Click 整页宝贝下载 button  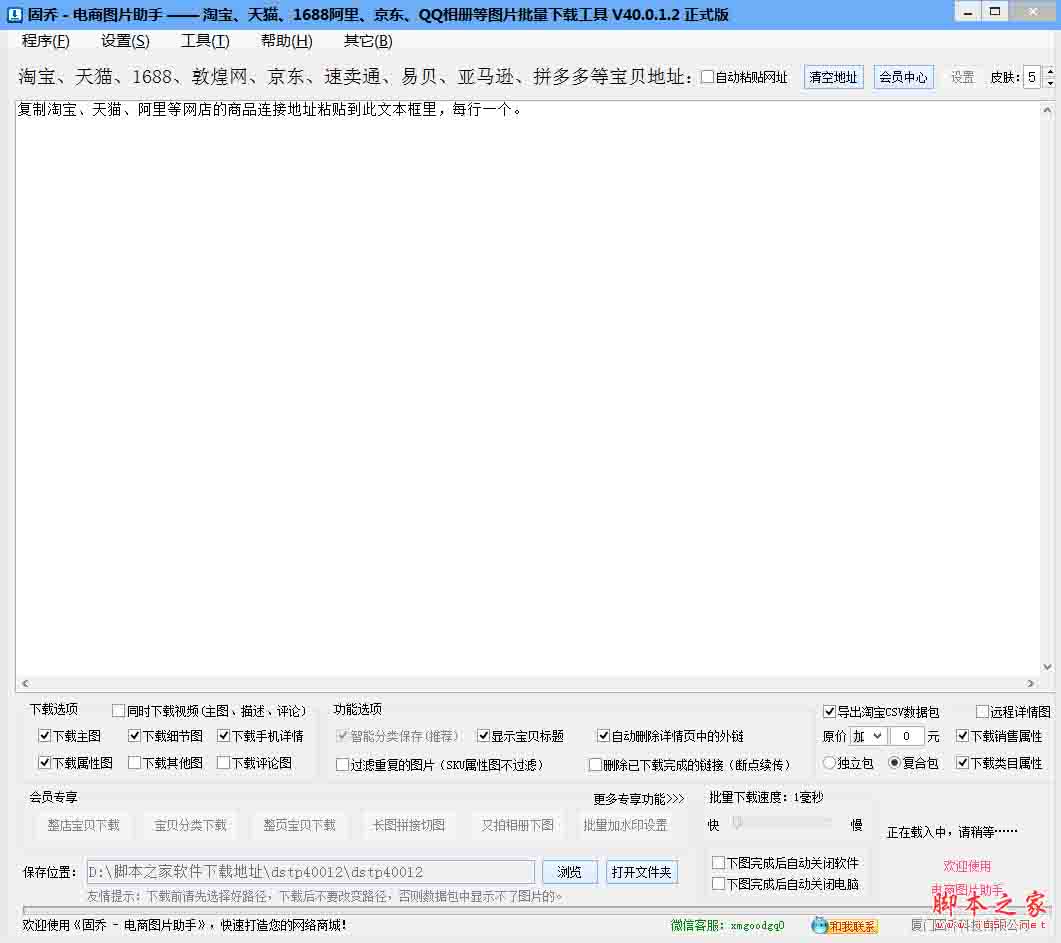[299, 825]
